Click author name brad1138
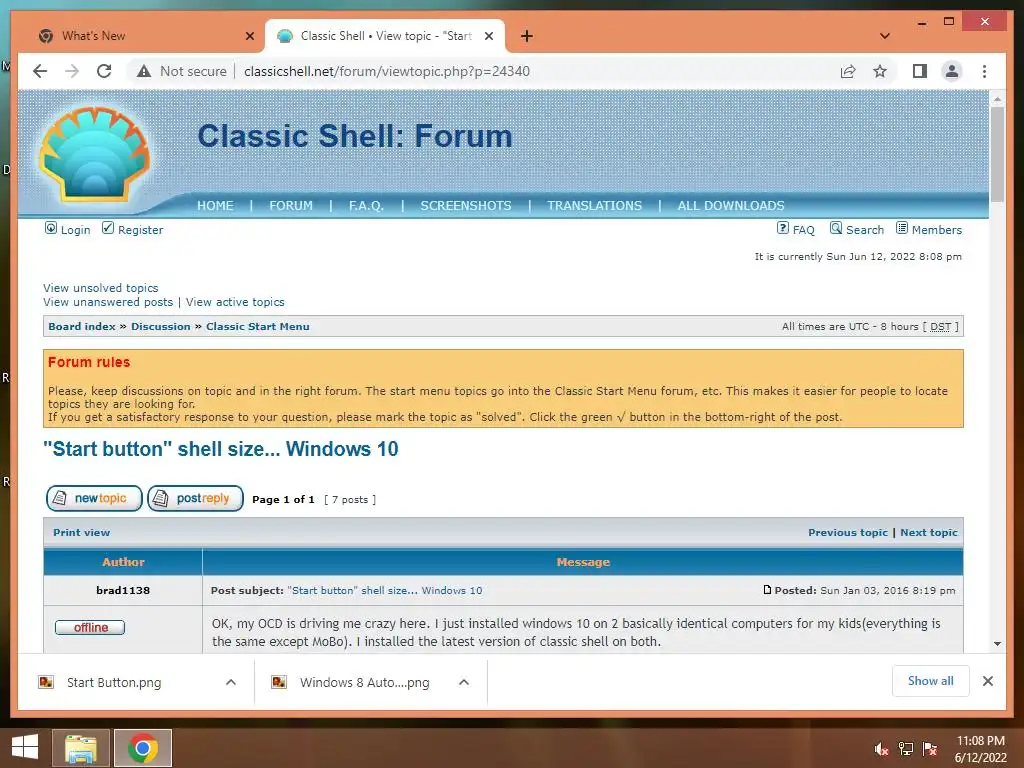 click(x=123, y=590)
